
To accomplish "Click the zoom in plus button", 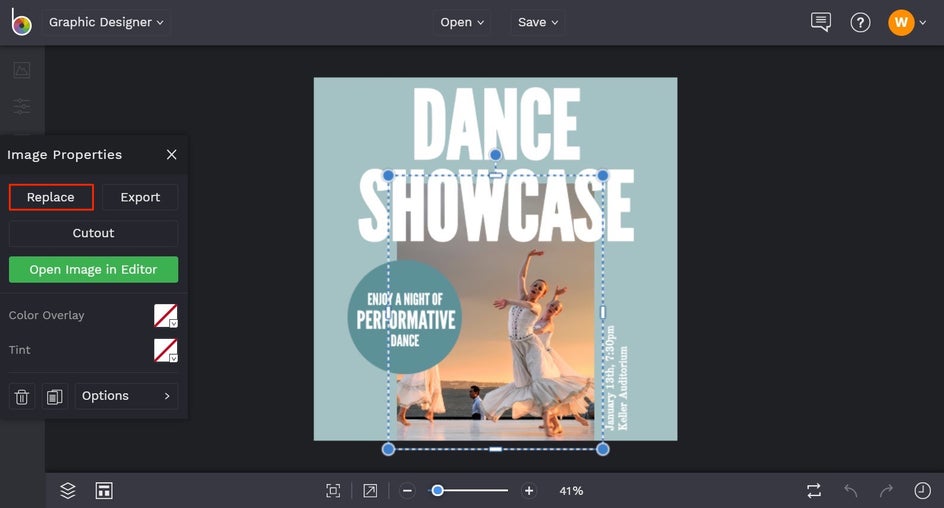I will tap(529, 490).
